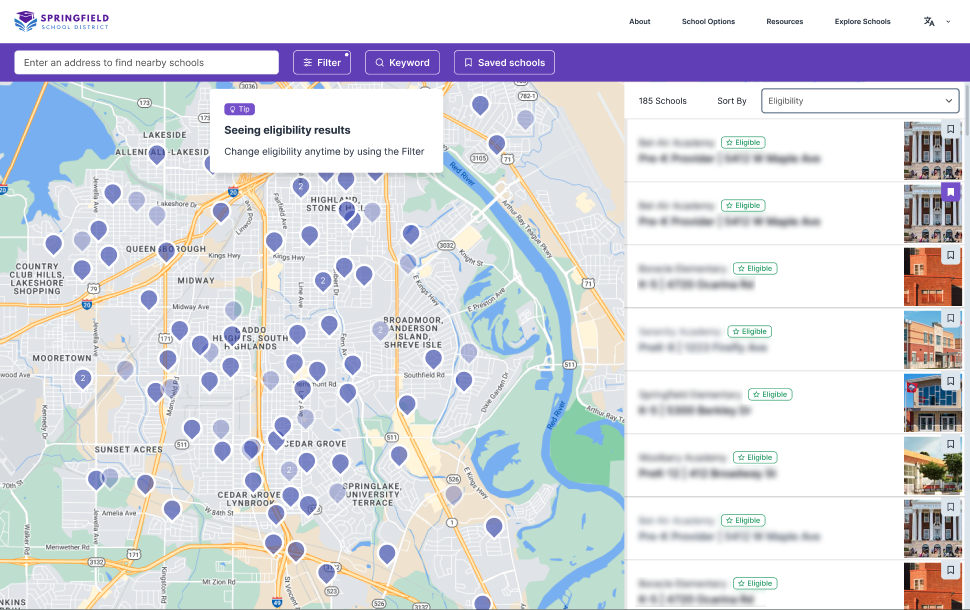Unsave the second bookmarked school listing
Viewport: 970px width, 610px height.
[x=951, y=192]
